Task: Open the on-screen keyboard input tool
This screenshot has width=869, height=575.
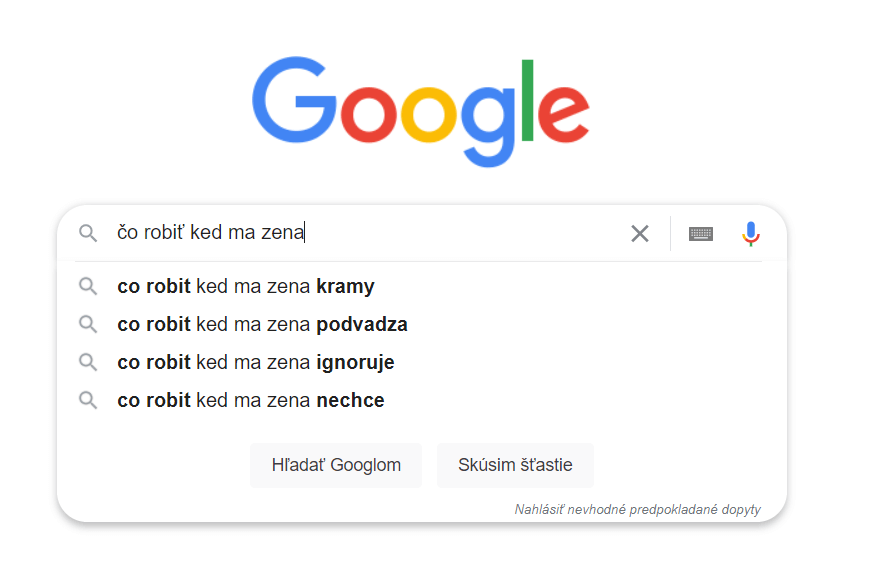Action: coord(701,234)
